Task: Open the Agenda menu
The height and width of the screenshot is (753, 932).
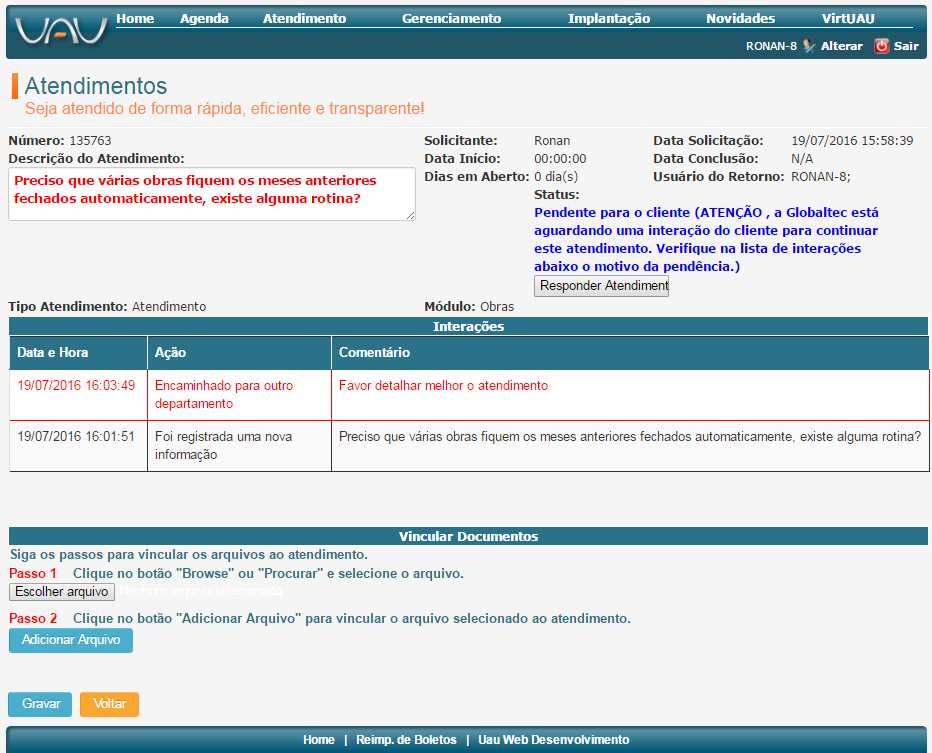Action: 204,18
